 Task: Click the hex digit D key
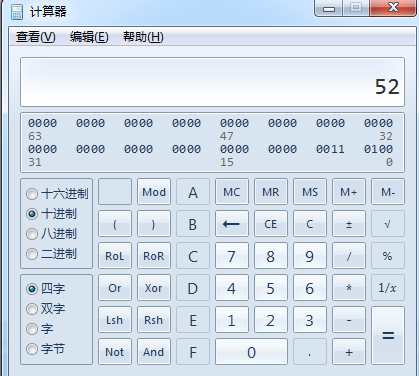click(193, 288)
